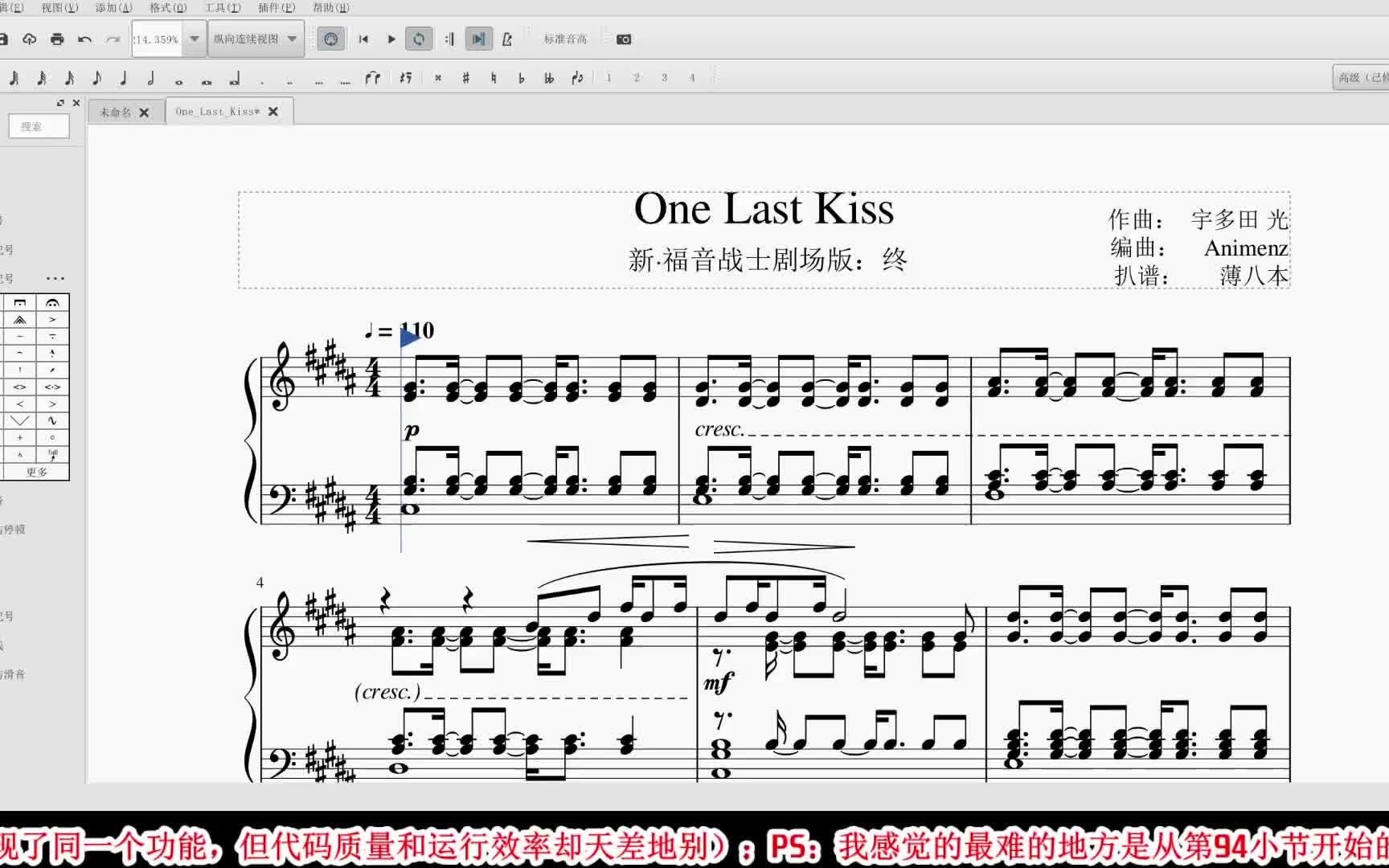Select the eighth note duration
This screenshot has height=868, width=1389.
(x=96, y=78)
